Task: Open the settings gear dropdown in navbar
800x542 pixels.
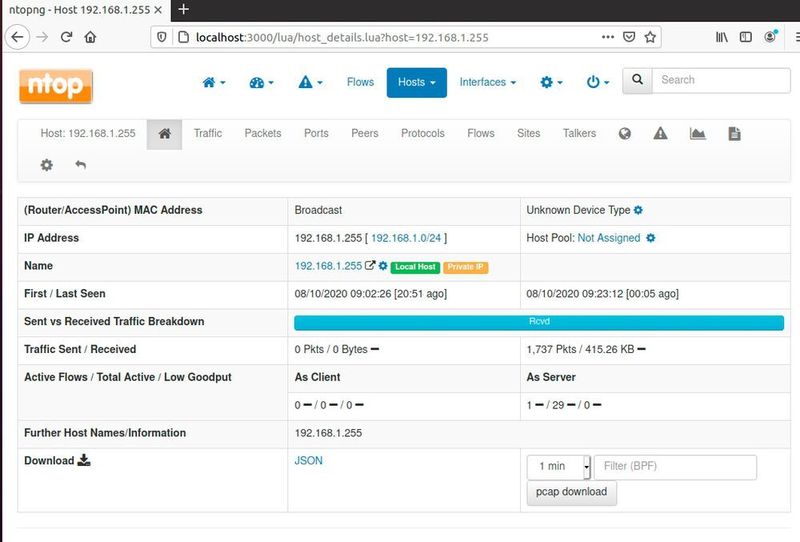Action: [x=551, y=82]
